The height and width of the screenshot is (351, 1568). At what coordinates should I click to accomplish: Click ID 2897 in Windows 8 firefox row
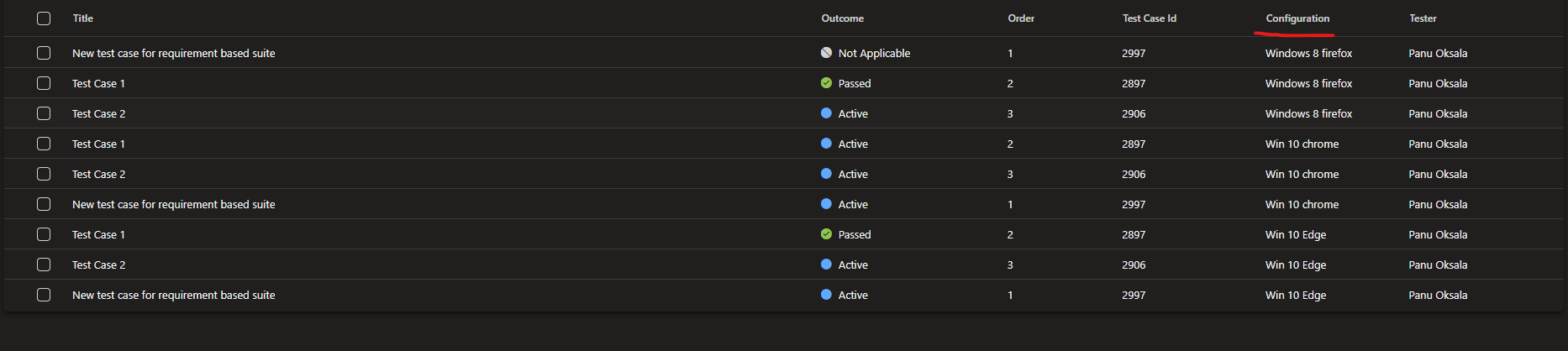coord(1134,83)
